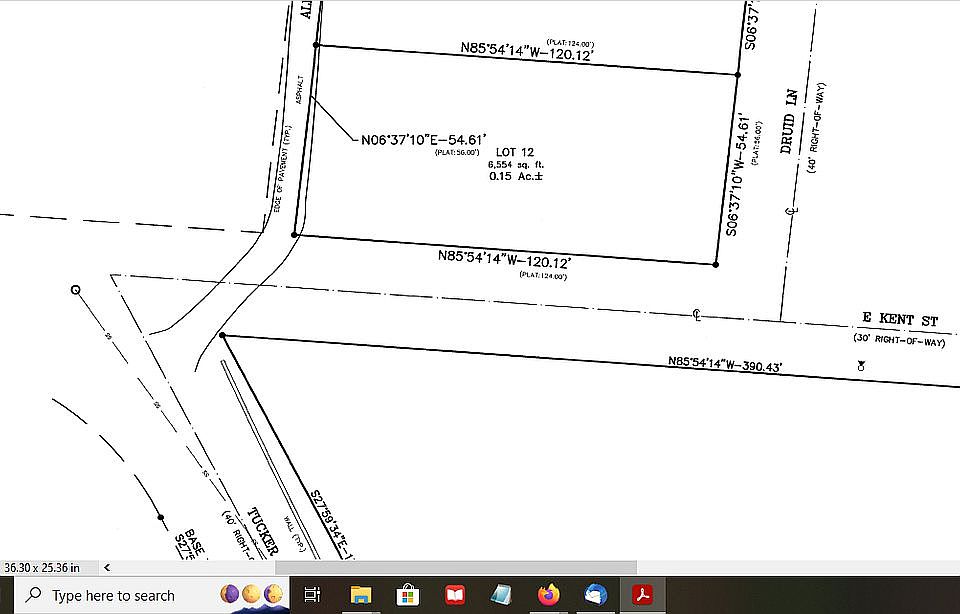The width and height of the screenshot is (960, 614).
Task: Click the northeast corner point of Lot 12
Action: [x=738, y=75]
